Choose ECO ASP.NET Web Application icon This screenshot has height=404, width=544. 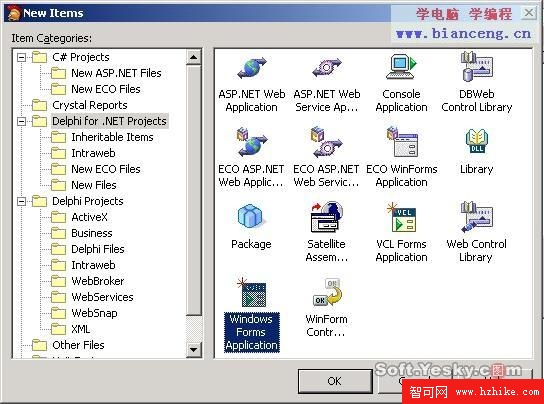coord(252,142)
